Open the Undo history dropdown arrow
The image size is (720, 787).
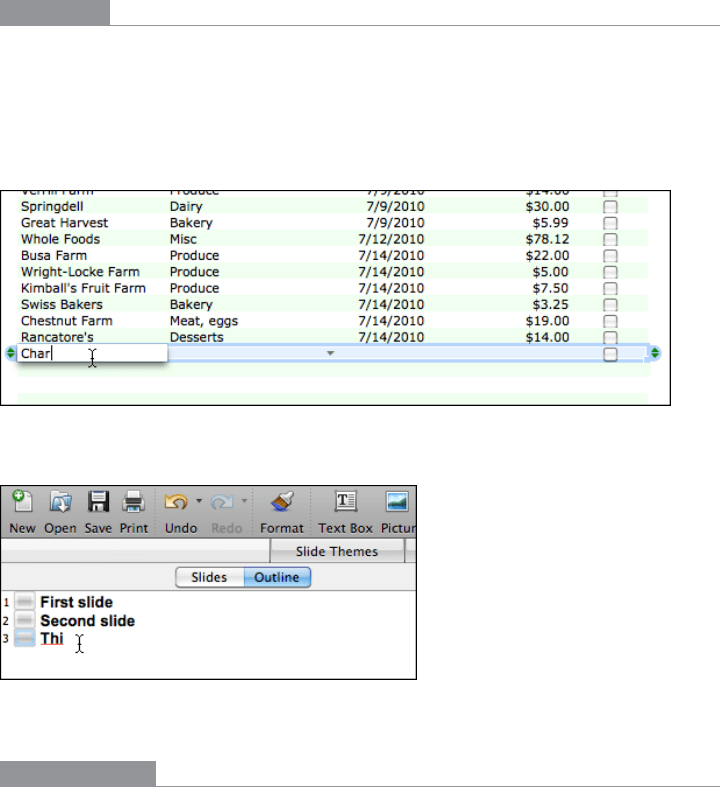[x=199, y=501]
